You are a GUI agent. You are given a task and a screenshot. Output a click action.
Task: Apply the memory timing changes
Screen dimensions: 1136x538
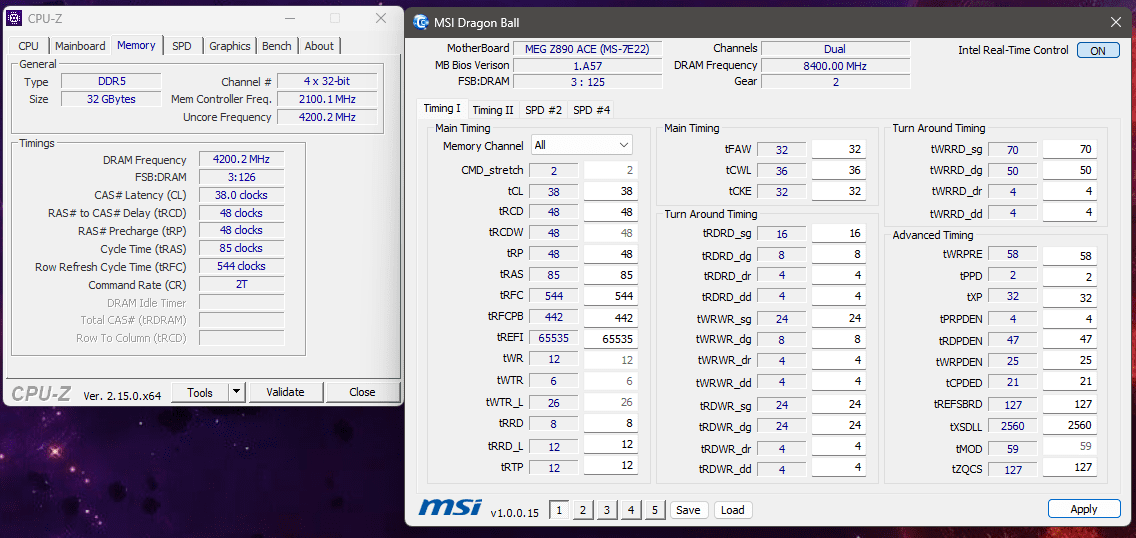1084,509
